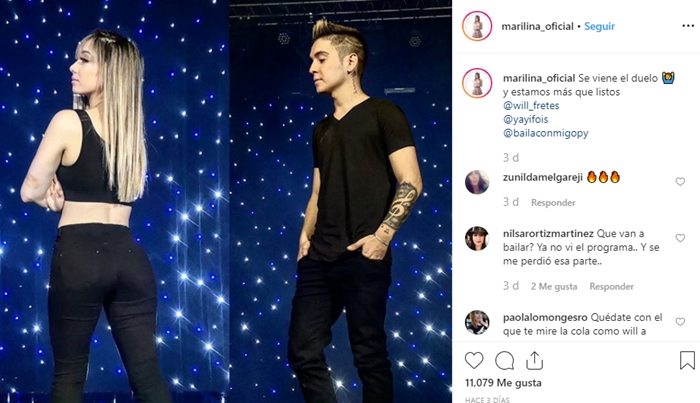Click the share post arrow icon
Image resolution: width=700 pixels, height=403 pixels.
point(534,360)
